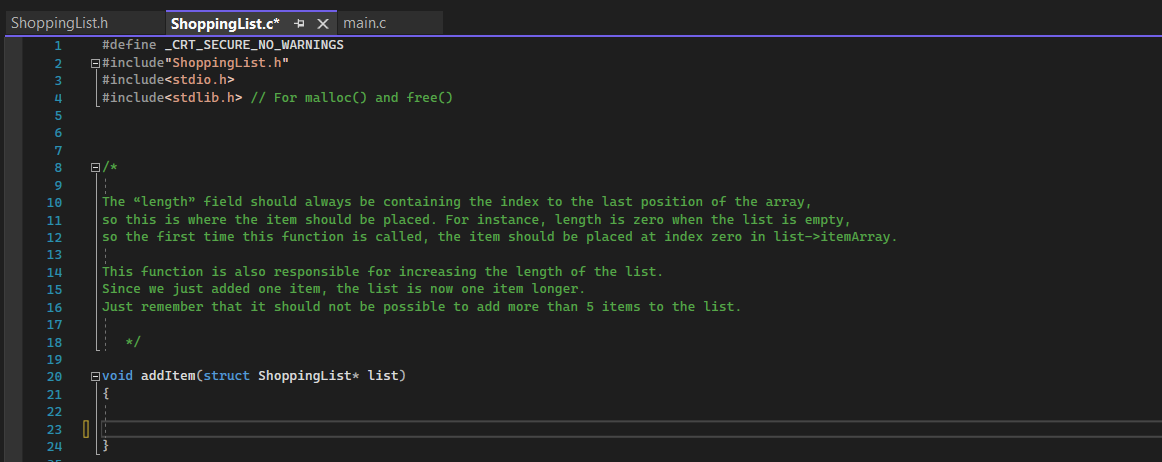
Task: Select the active ShoppingList.c* tab
Action: pyautogui.click(x=225, y=23)
